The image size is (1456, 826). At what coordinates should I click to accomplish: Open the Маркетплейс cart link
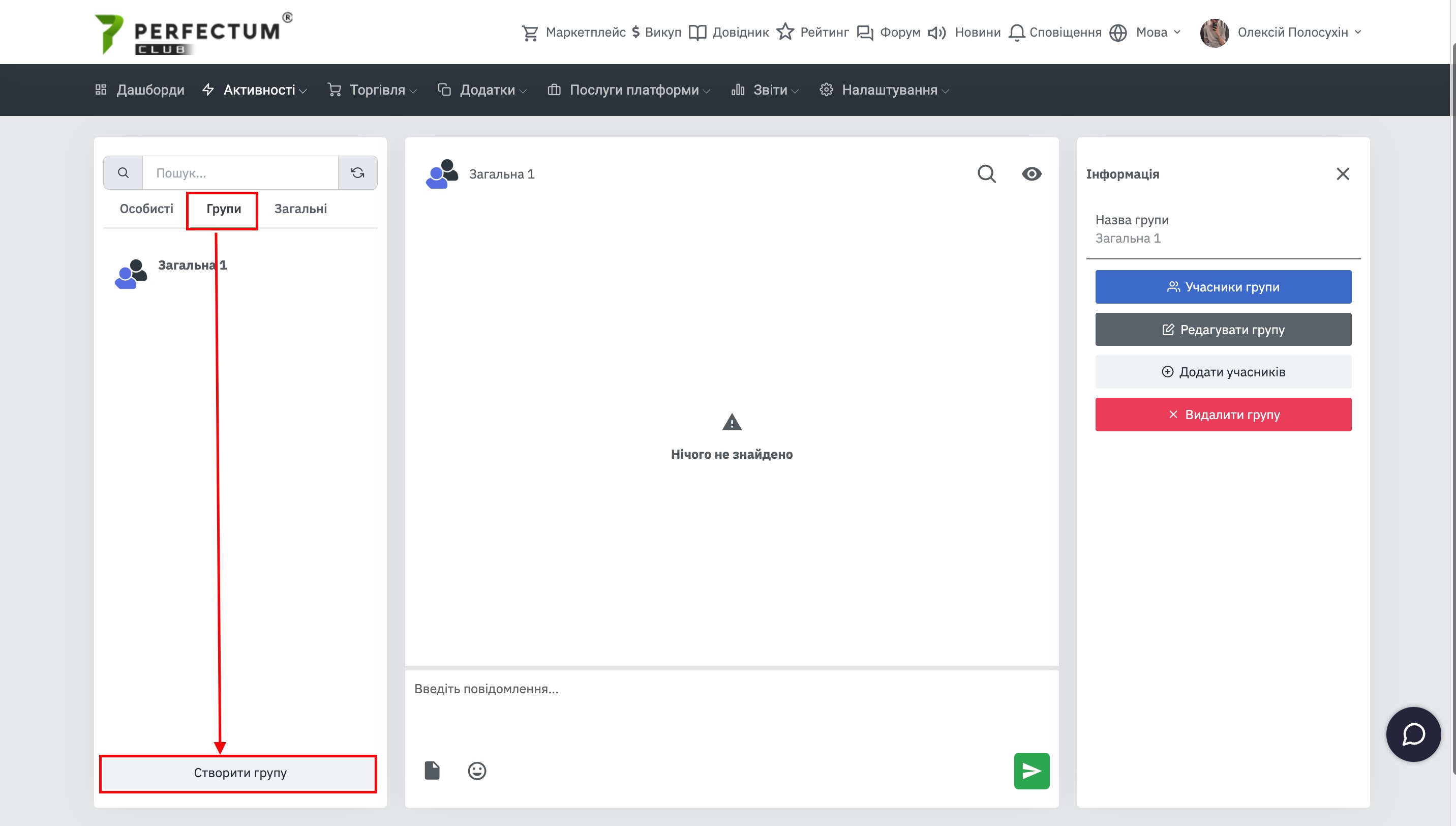[x=573, y=33]
